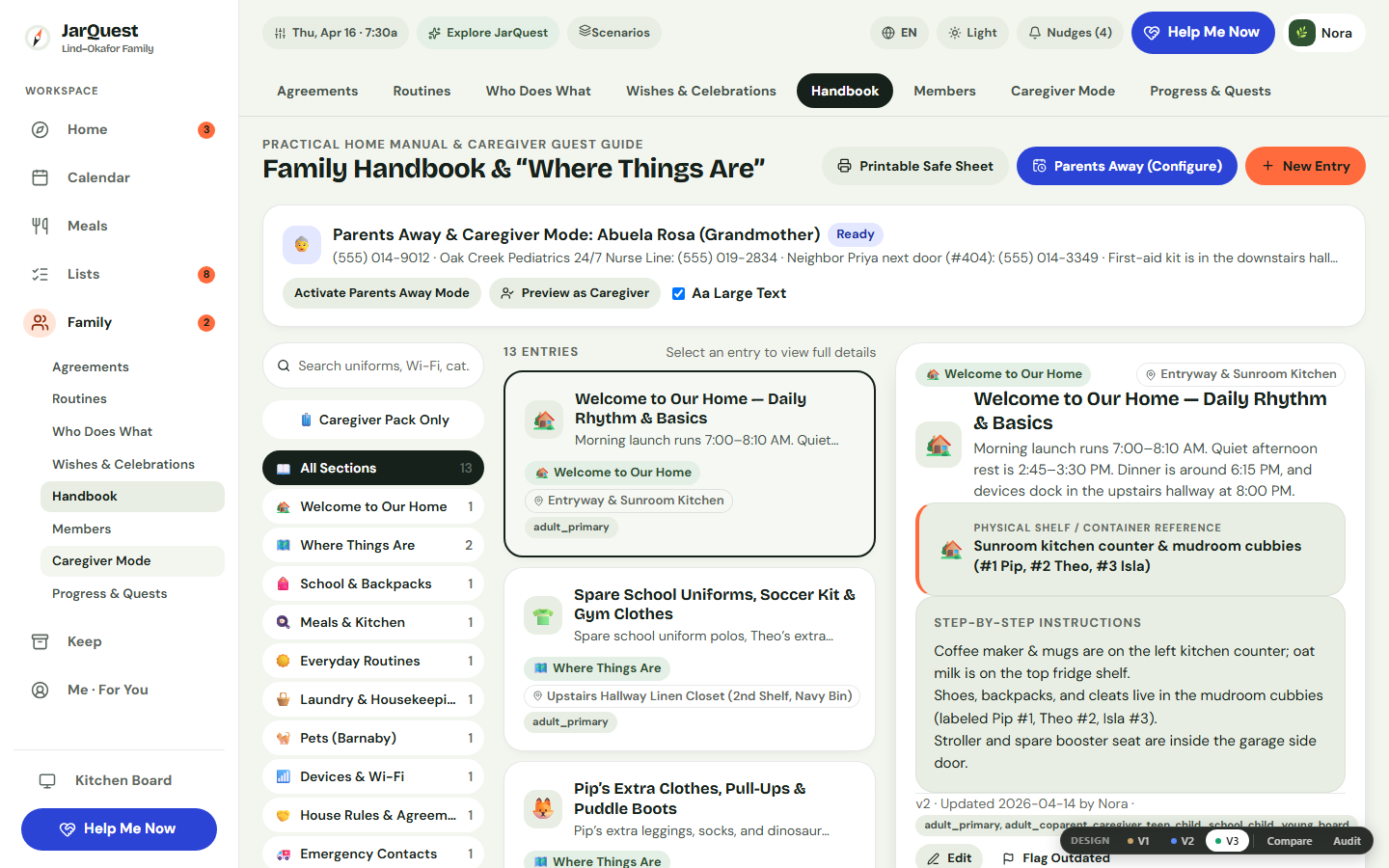The height and width of the screenshot is (868, 1389).
Task: Open Me · For You profile icon
Action: point(40,690)
